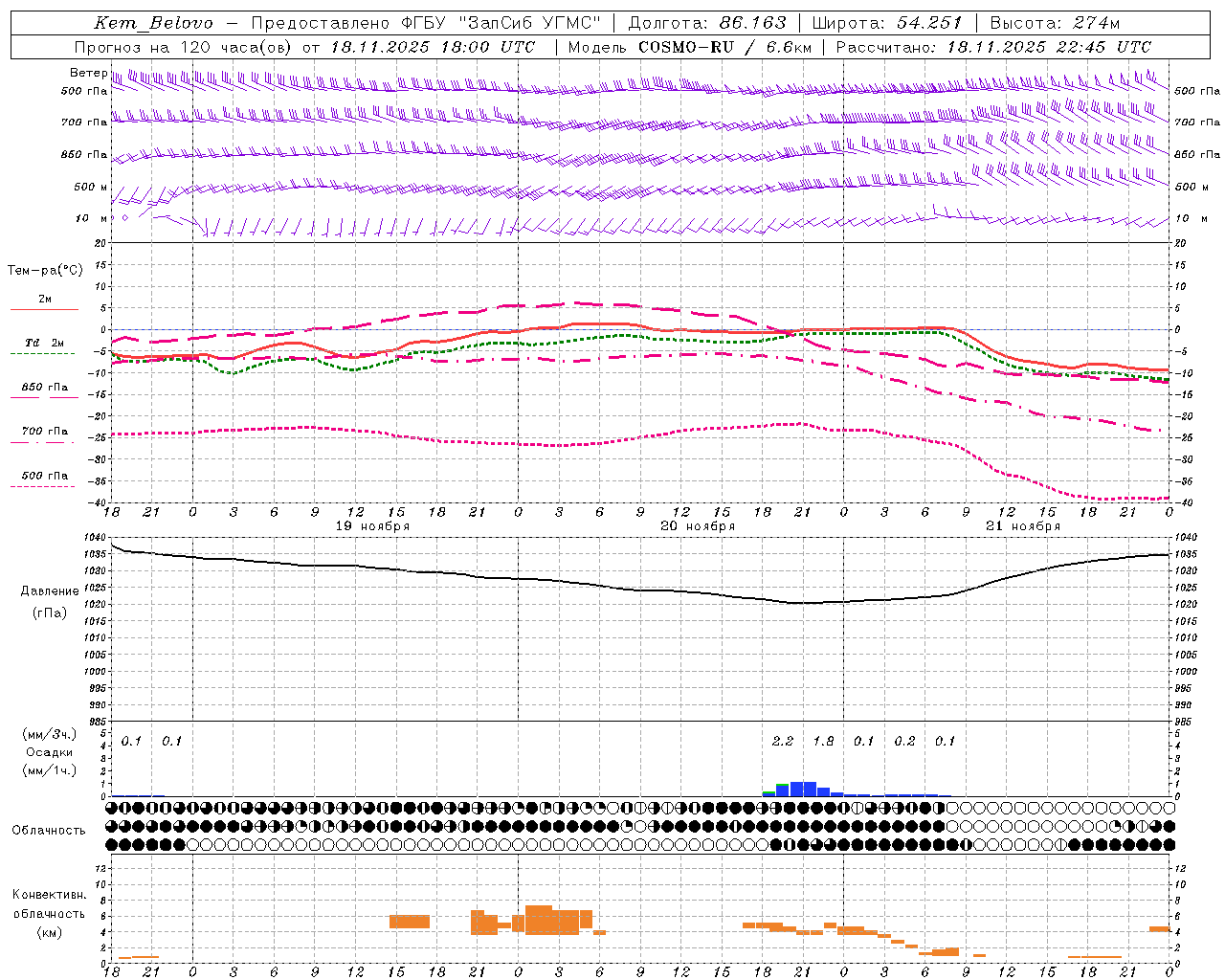Click the 850 гПа temperature legend line sample
Screen dimensions: 1225x980
[44, 397]
